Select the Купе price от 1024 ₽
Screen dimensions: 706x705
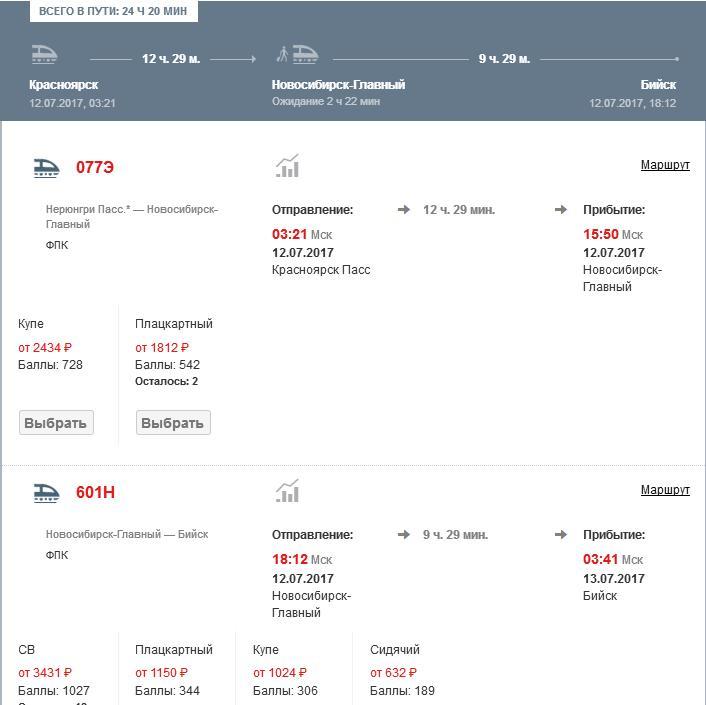[x=280, y=673]
